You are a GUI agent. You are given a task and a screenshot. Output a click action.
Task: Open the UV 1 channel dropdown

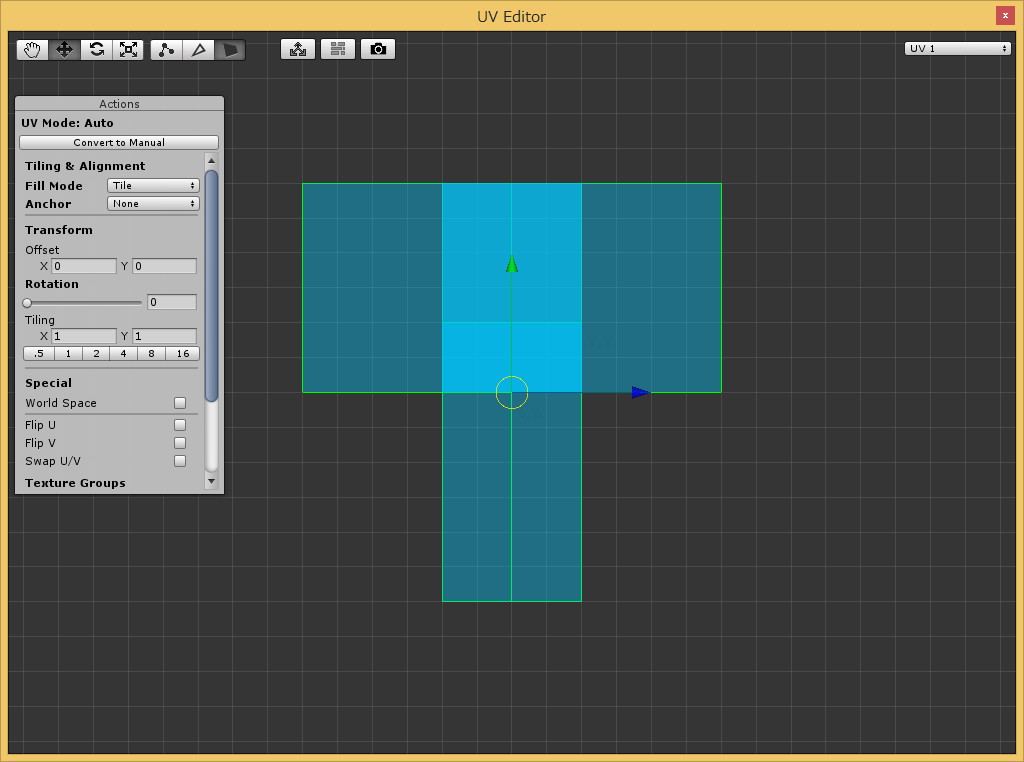tap(957, 48)
